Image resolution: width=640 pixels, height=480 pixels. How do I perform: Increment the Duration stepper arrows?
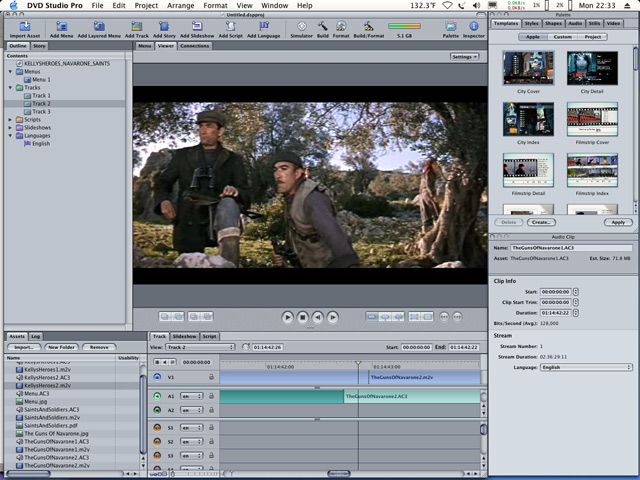(x=576, y=313)
